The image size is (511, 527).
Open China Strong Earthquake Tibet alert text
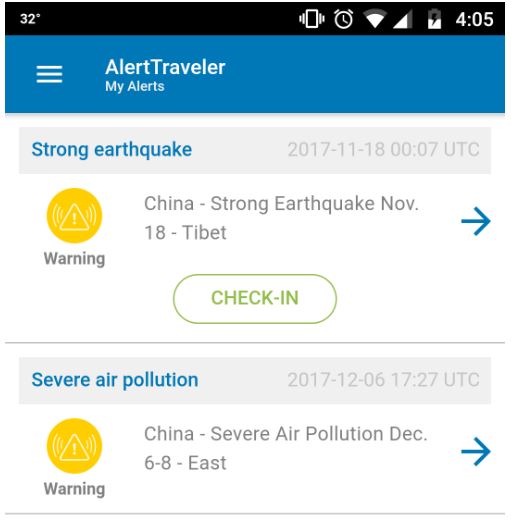tap(281, 218)
